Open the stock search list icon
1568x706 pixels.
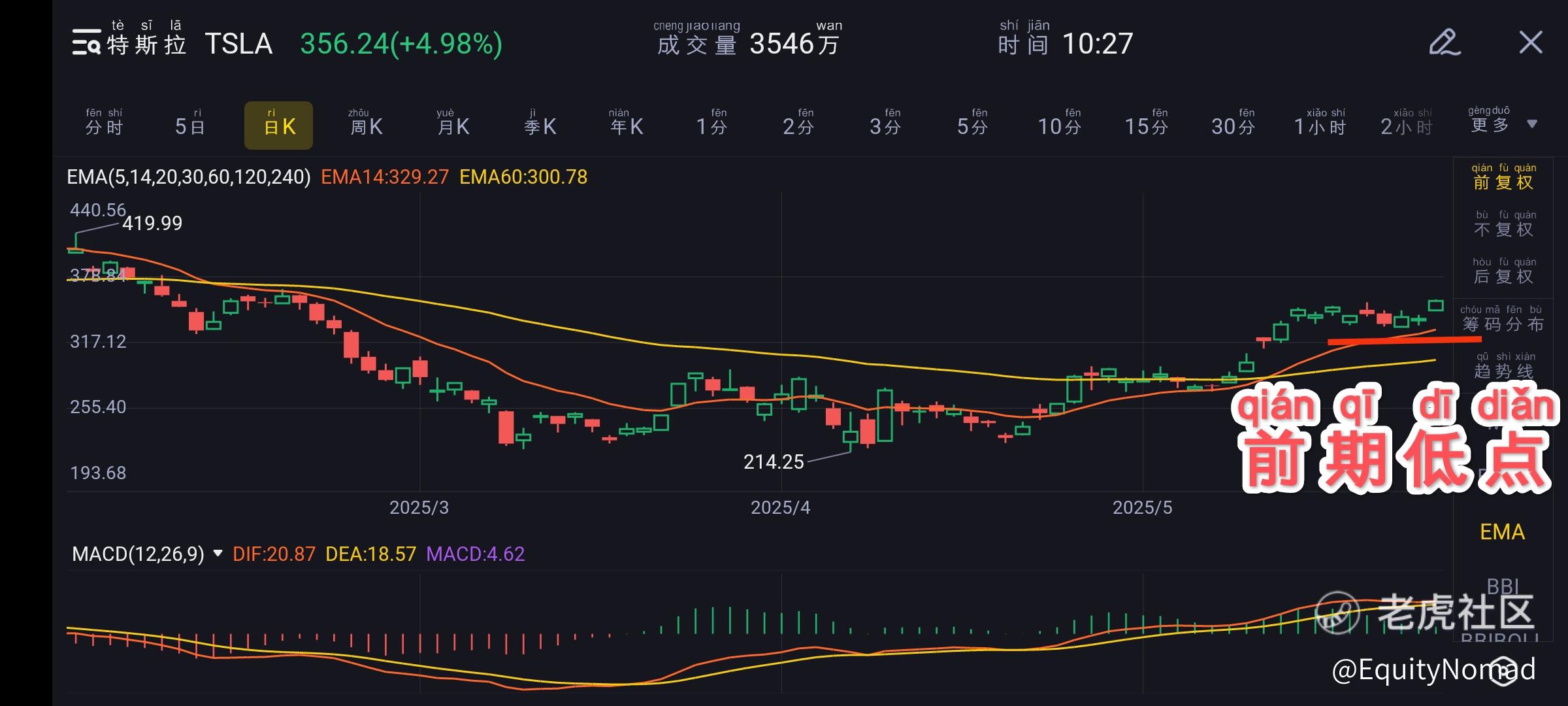(86, 42)
